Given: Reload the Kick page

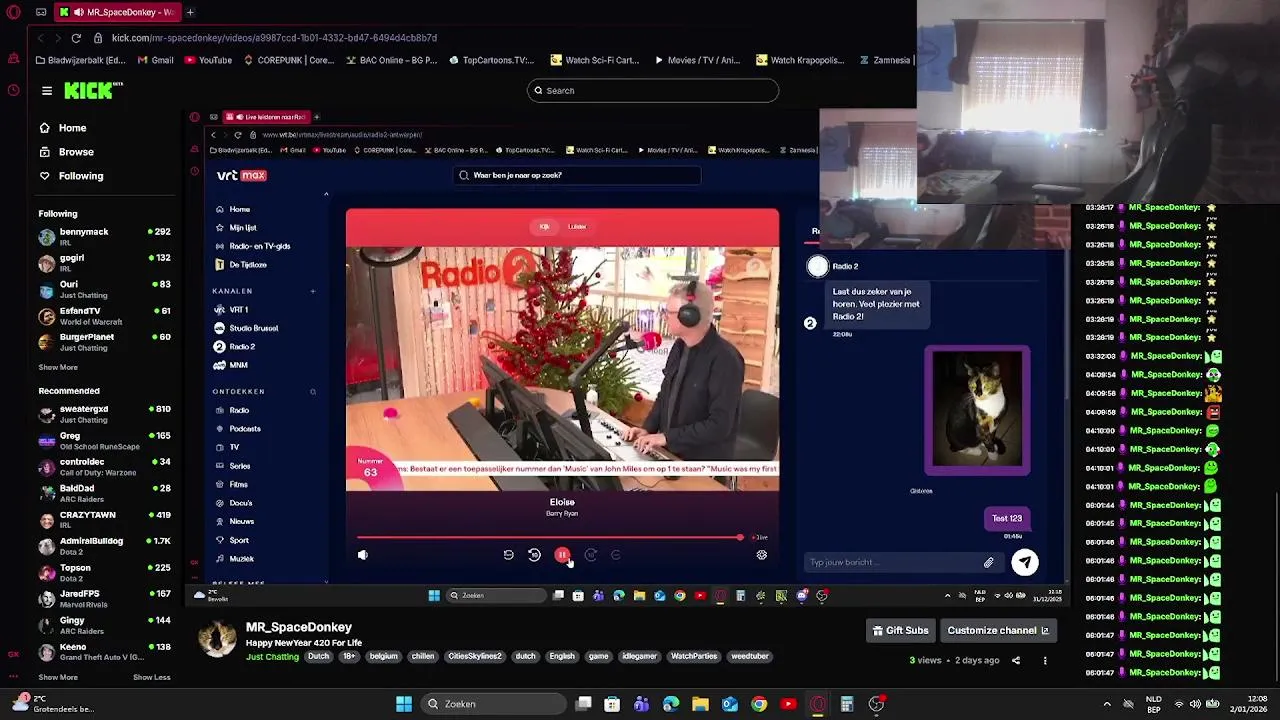Looking at the screenshot, I should 76,38.
